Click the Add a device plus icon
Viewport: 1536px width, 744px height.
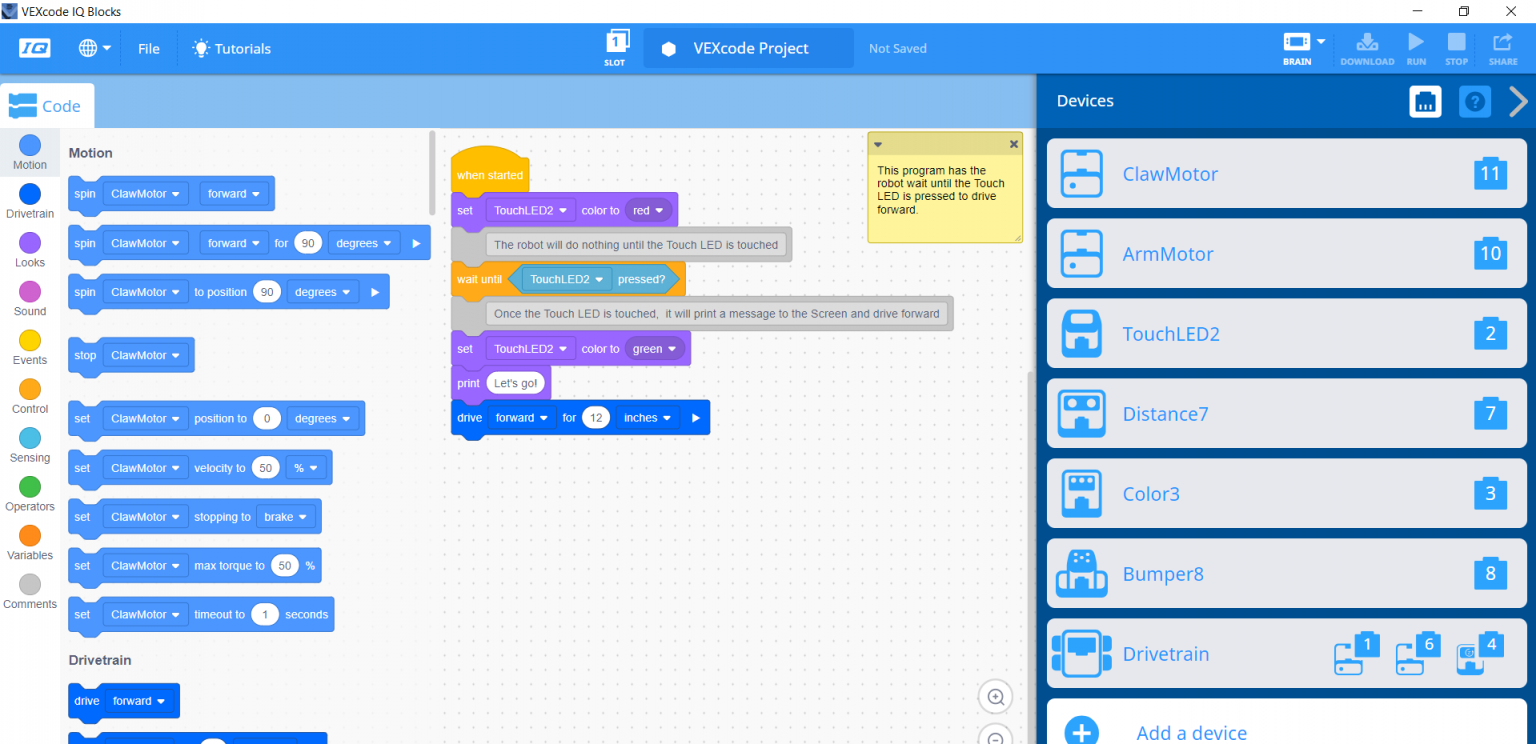pyautogui.click(x=1081, y=732)
